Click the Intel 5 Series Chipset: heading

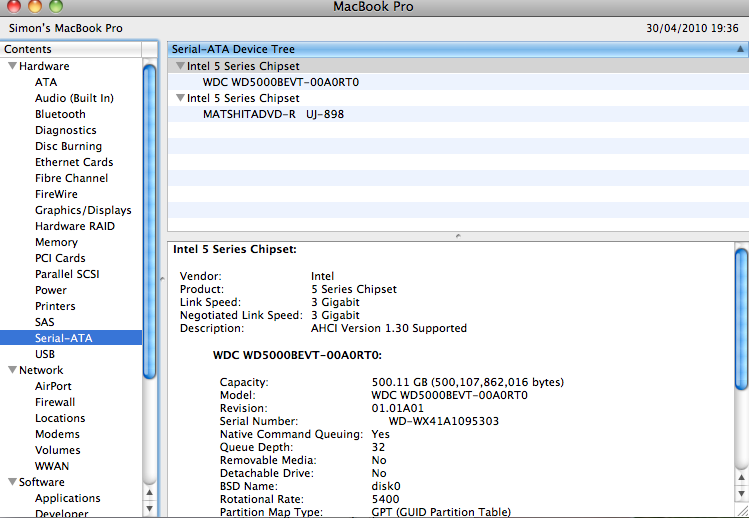tap(235, 249)
